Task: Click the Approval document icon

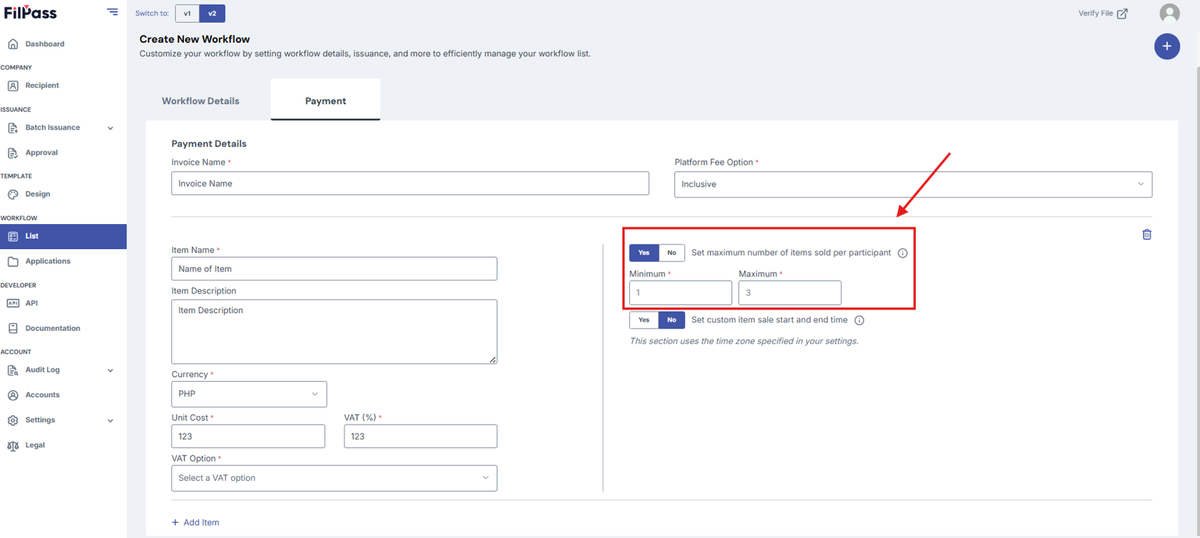Action: coord(13,153)
